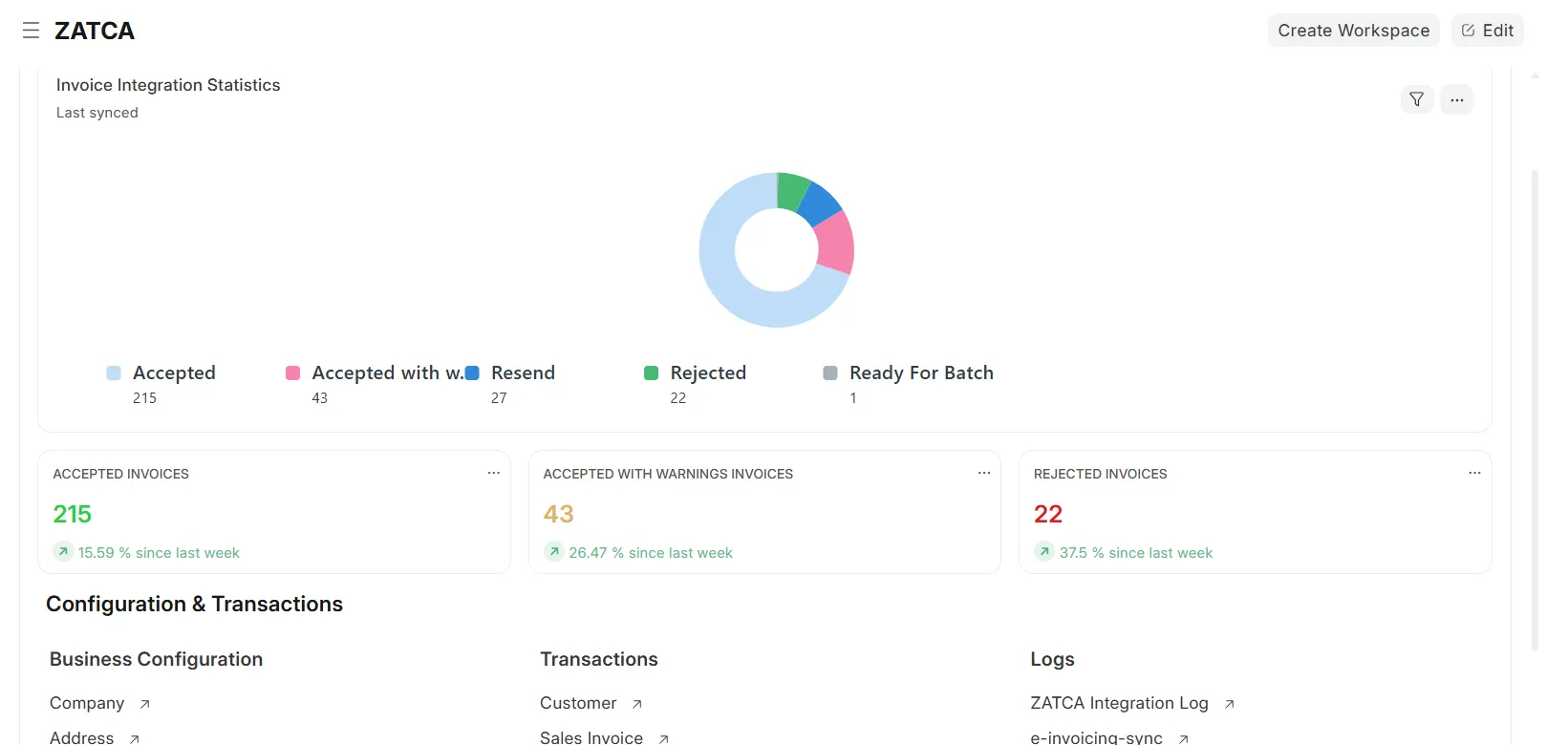1568x745 pixels.
Task: Click the arrow icon beside ZATCA Integration Log
Action: (x=1230, y=704)
